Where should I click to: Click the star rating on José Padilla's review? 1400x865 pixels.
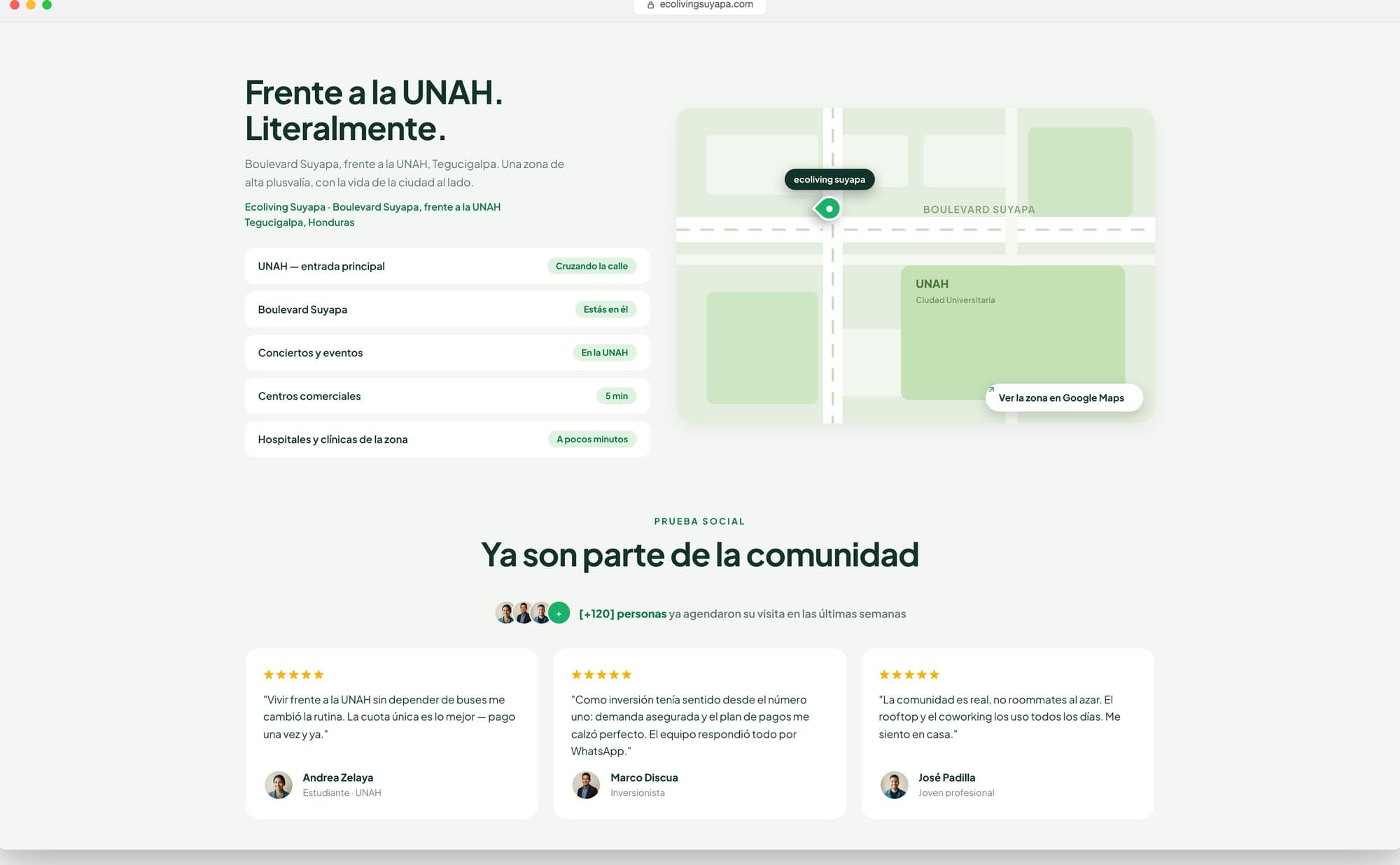click(x=909, y=675)
